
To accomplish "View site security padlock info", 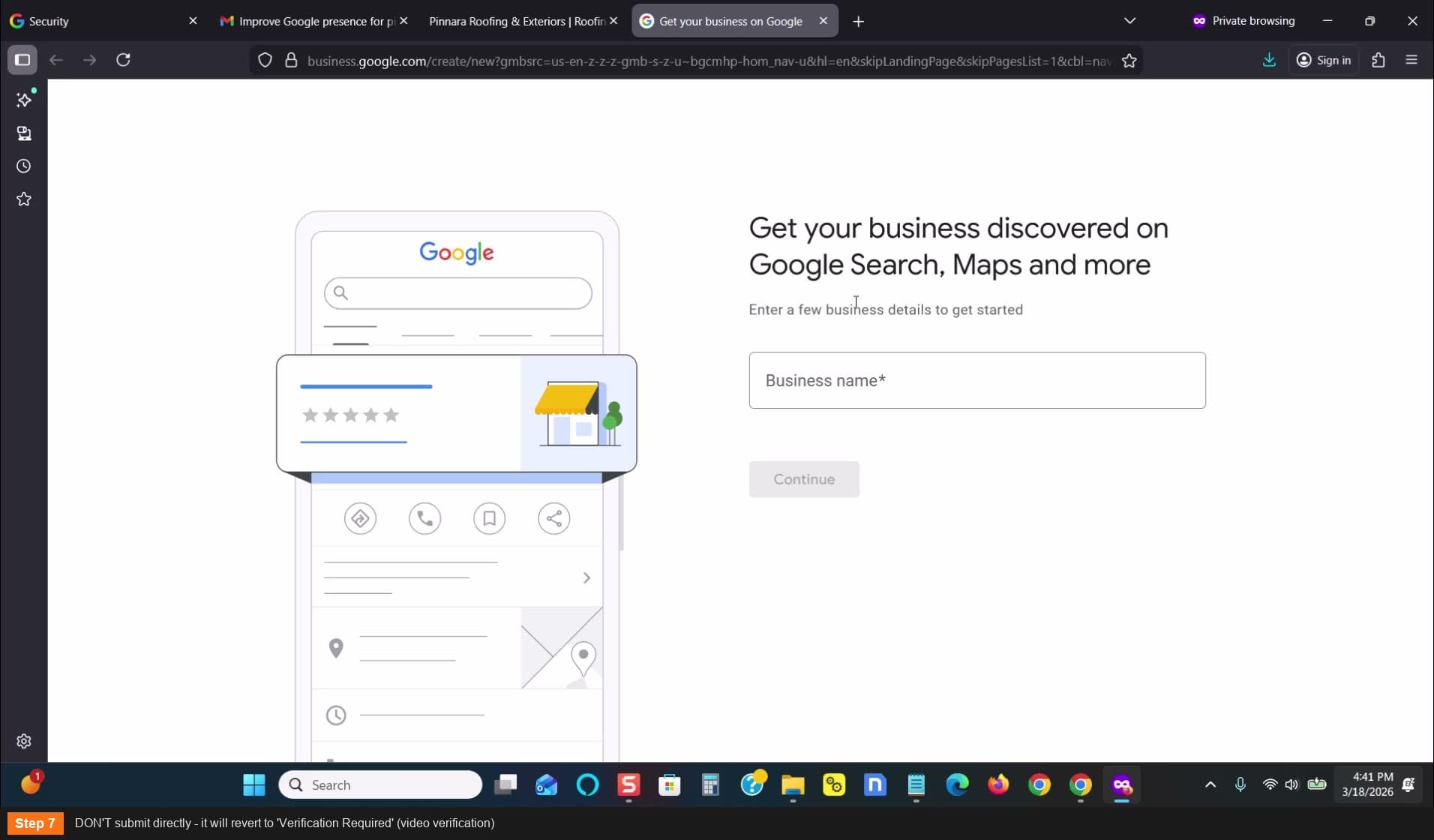I will 292,60.
